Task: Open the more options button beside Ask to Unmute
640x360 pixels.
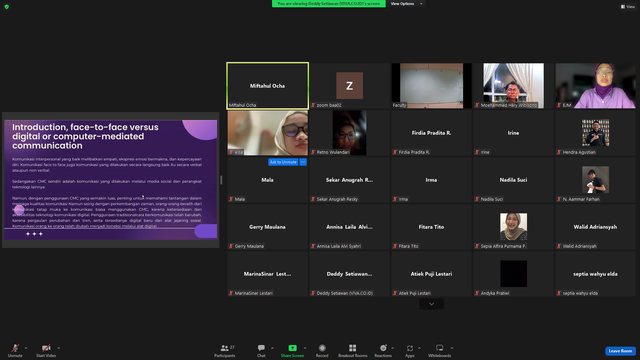Action: [303, 162]
